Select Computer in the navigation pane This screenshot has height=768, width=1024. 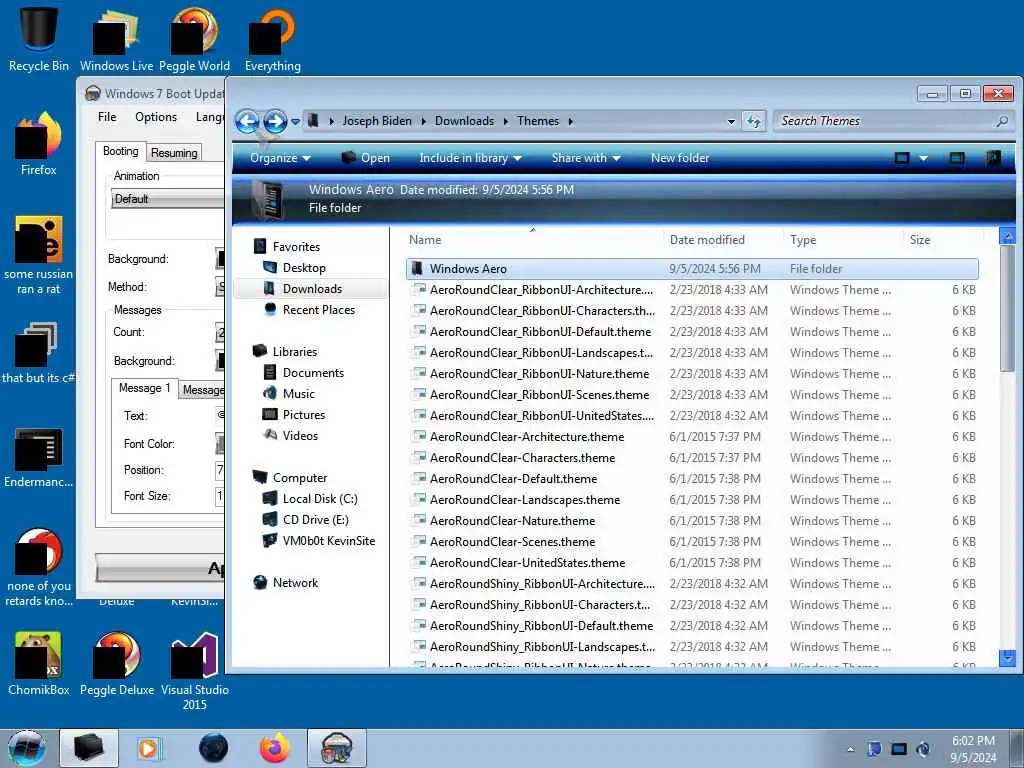coord(300,477)
